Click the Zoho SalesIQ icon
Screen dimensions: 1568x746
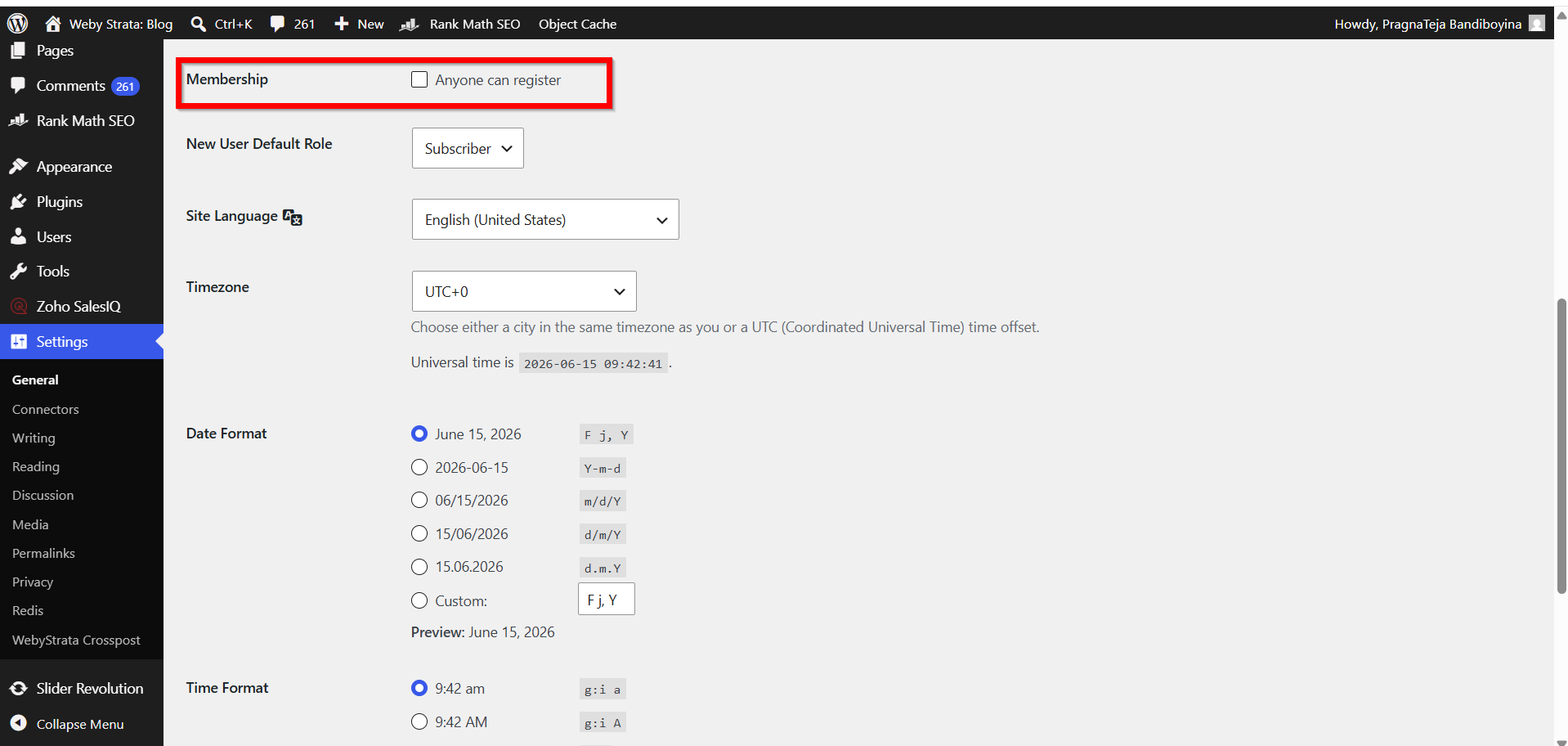(x=18, y=306)
